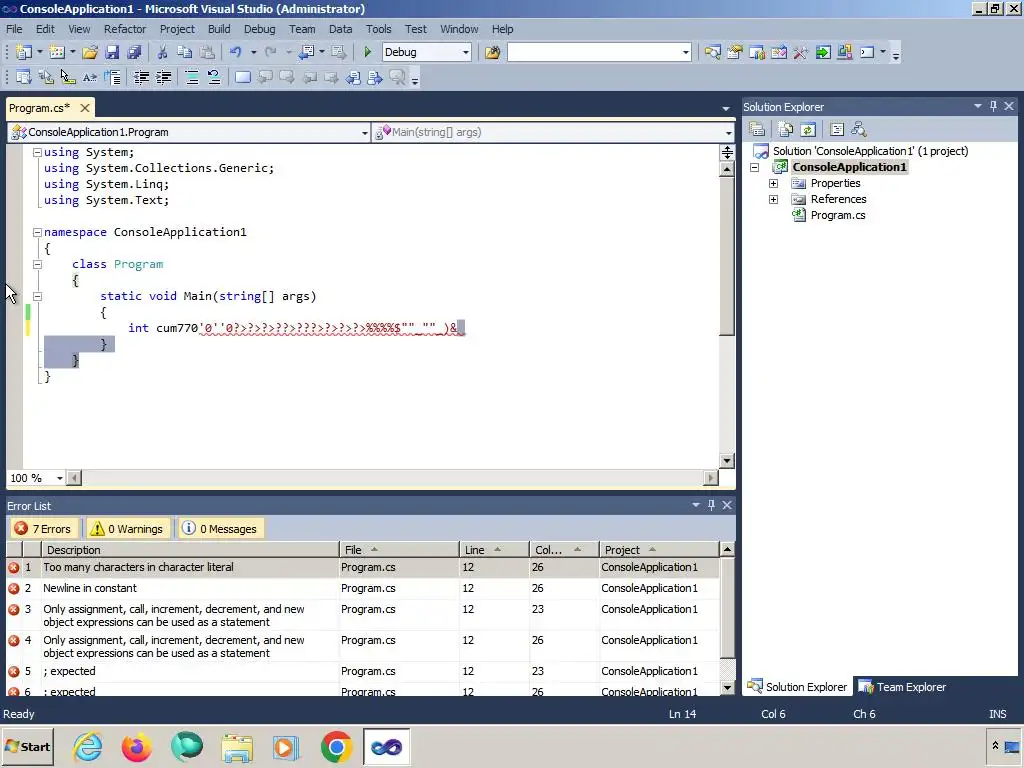Sort error list by Project column

[x=658, y=550]
